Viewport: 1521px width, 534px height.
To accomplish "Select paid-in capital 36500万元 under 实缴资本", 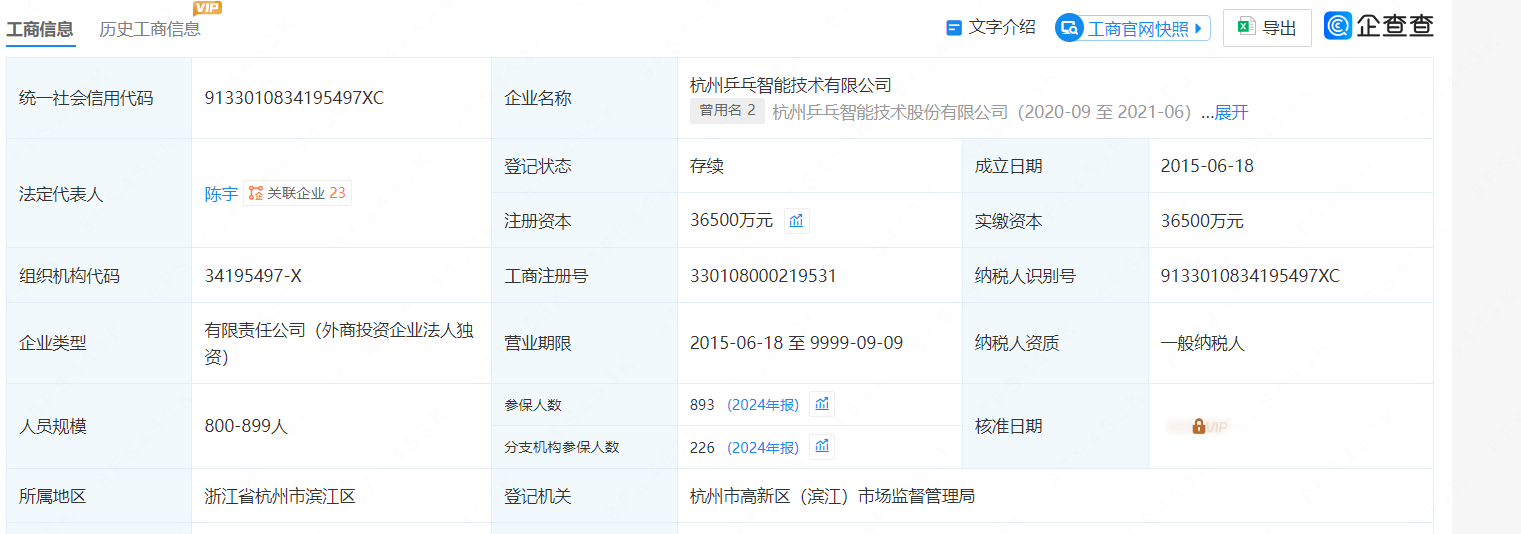I will 1202,221.
